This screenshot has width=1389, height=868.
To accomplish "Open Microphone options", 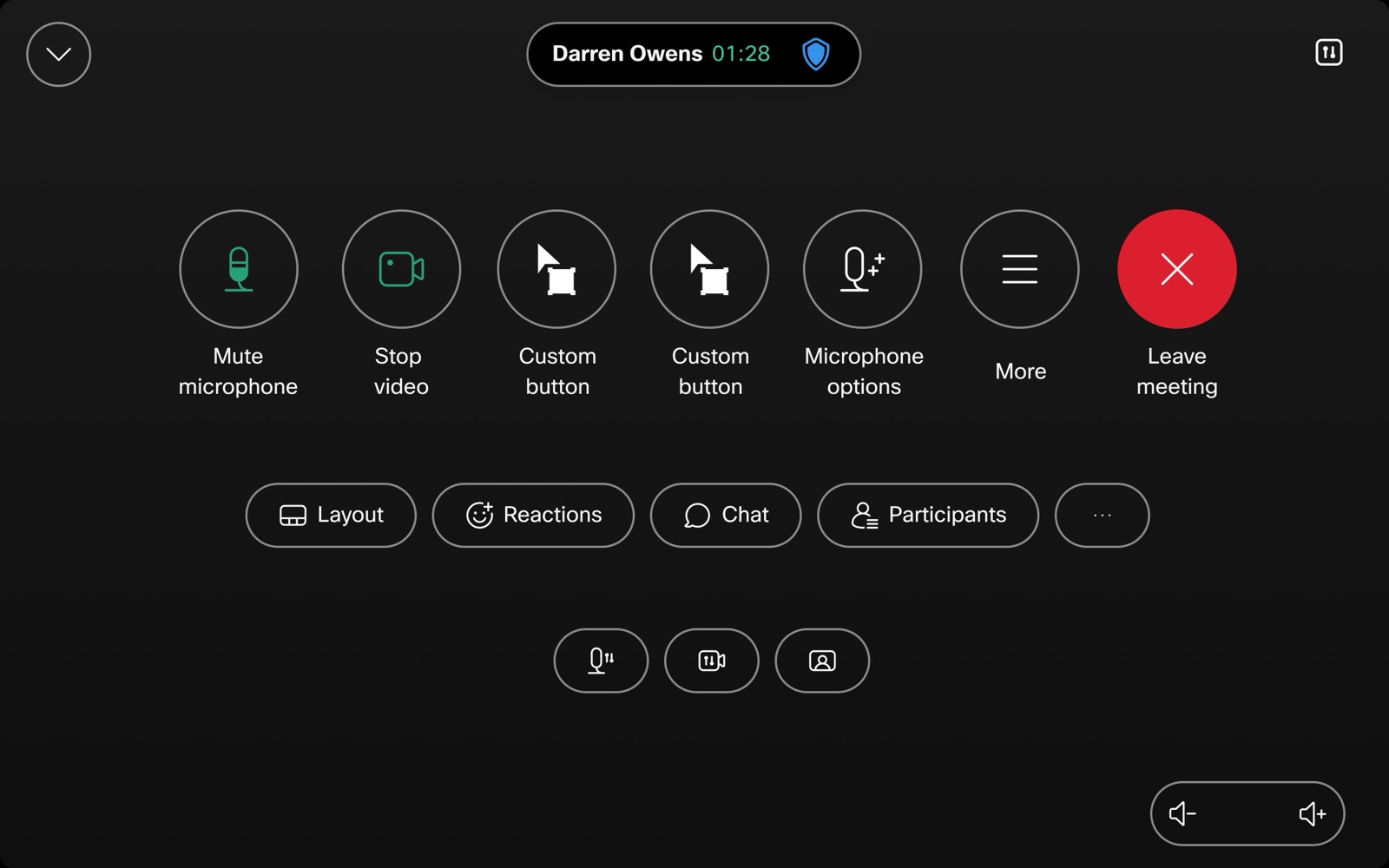I will pos(863,269).
